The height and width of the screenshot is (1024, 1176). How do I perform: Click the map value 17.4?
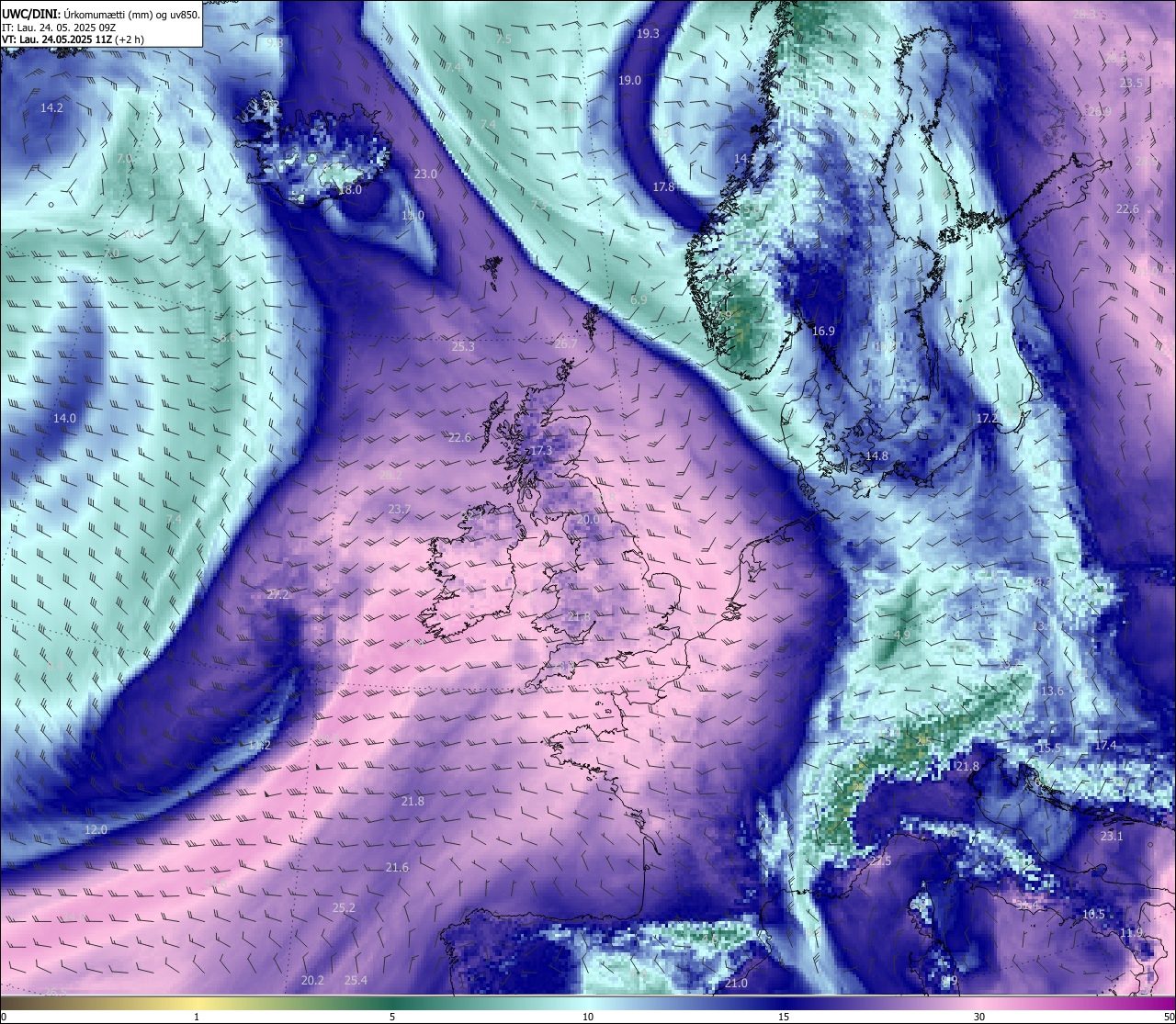(1105, 745)
